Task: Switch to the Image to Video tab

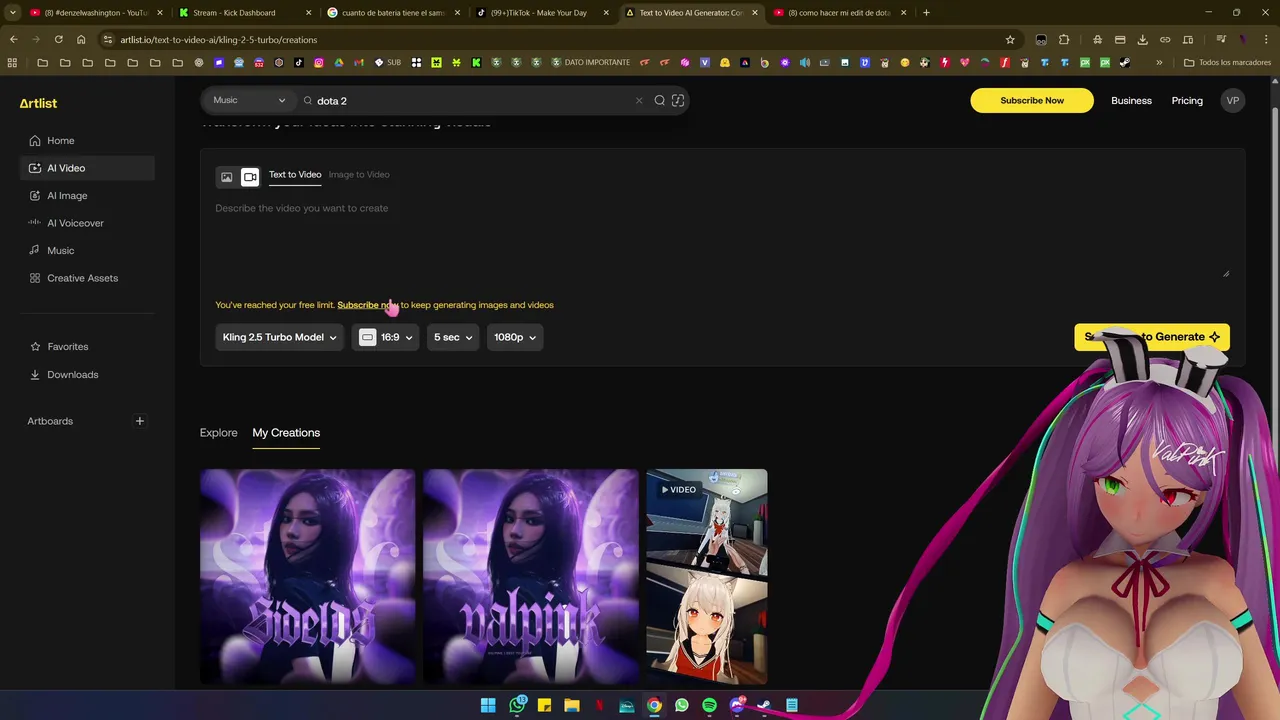Action: tap(359, 175)
